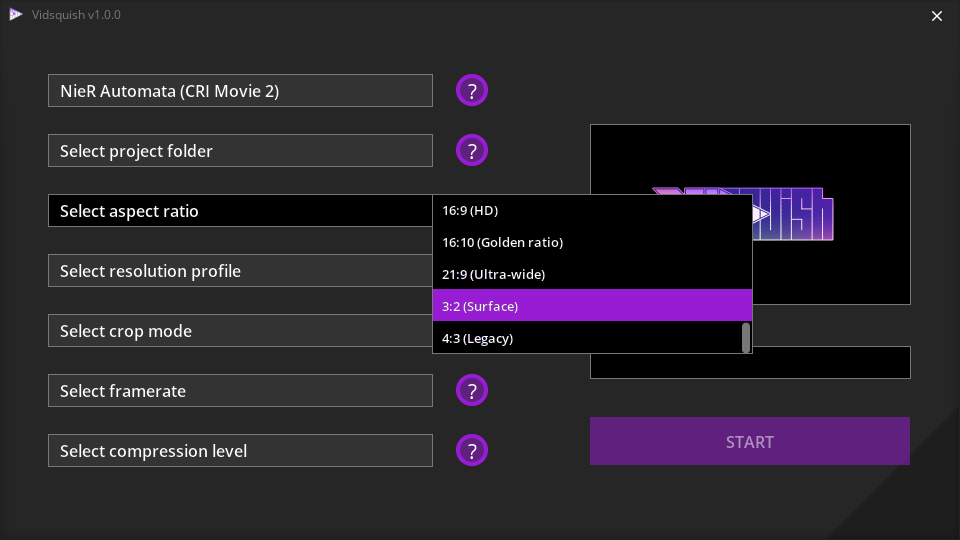Show help for compression level

click(472, 451)
